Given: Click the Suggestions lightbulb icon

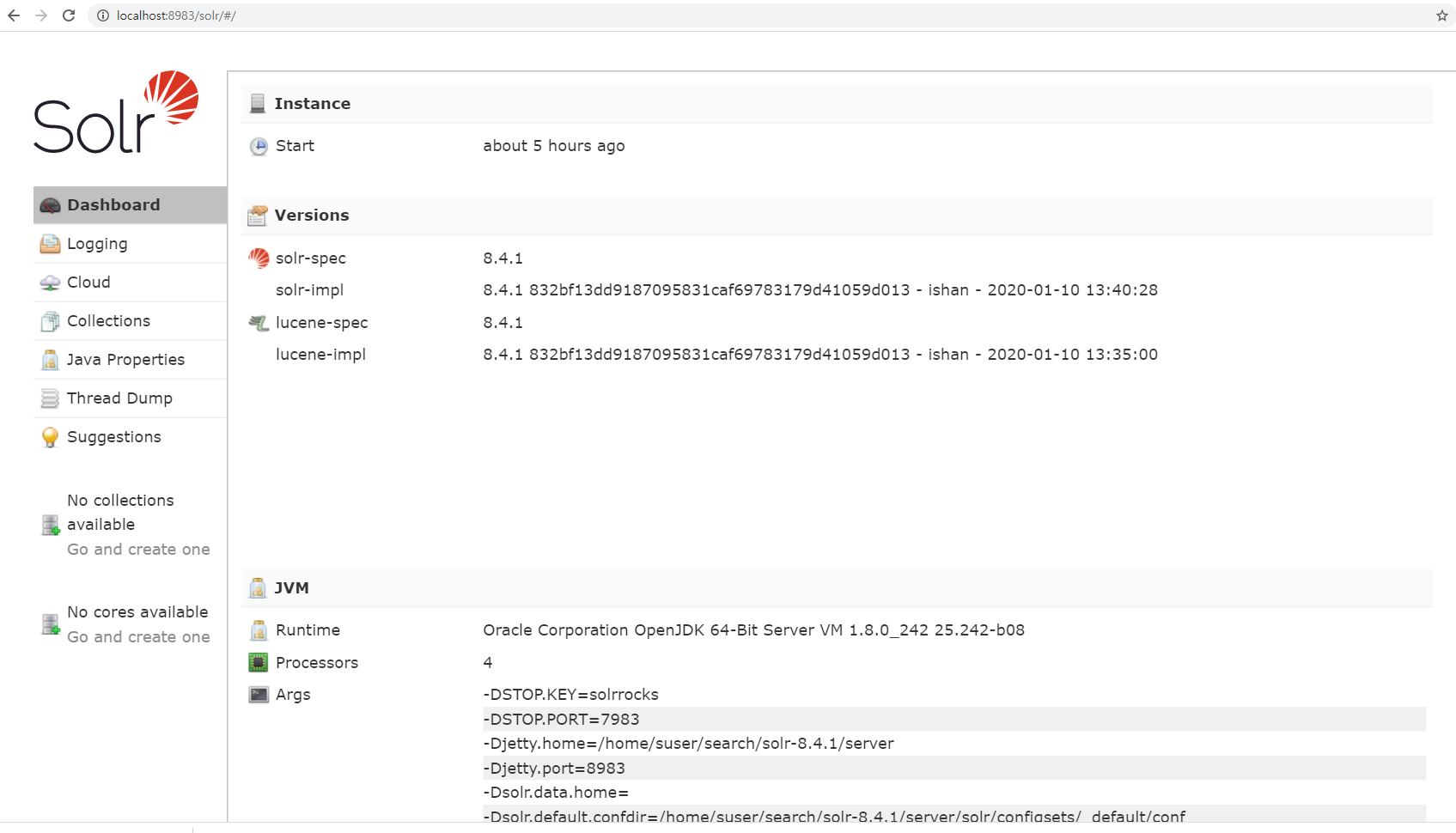Looking at the screenshot, I should click(50, 437).
